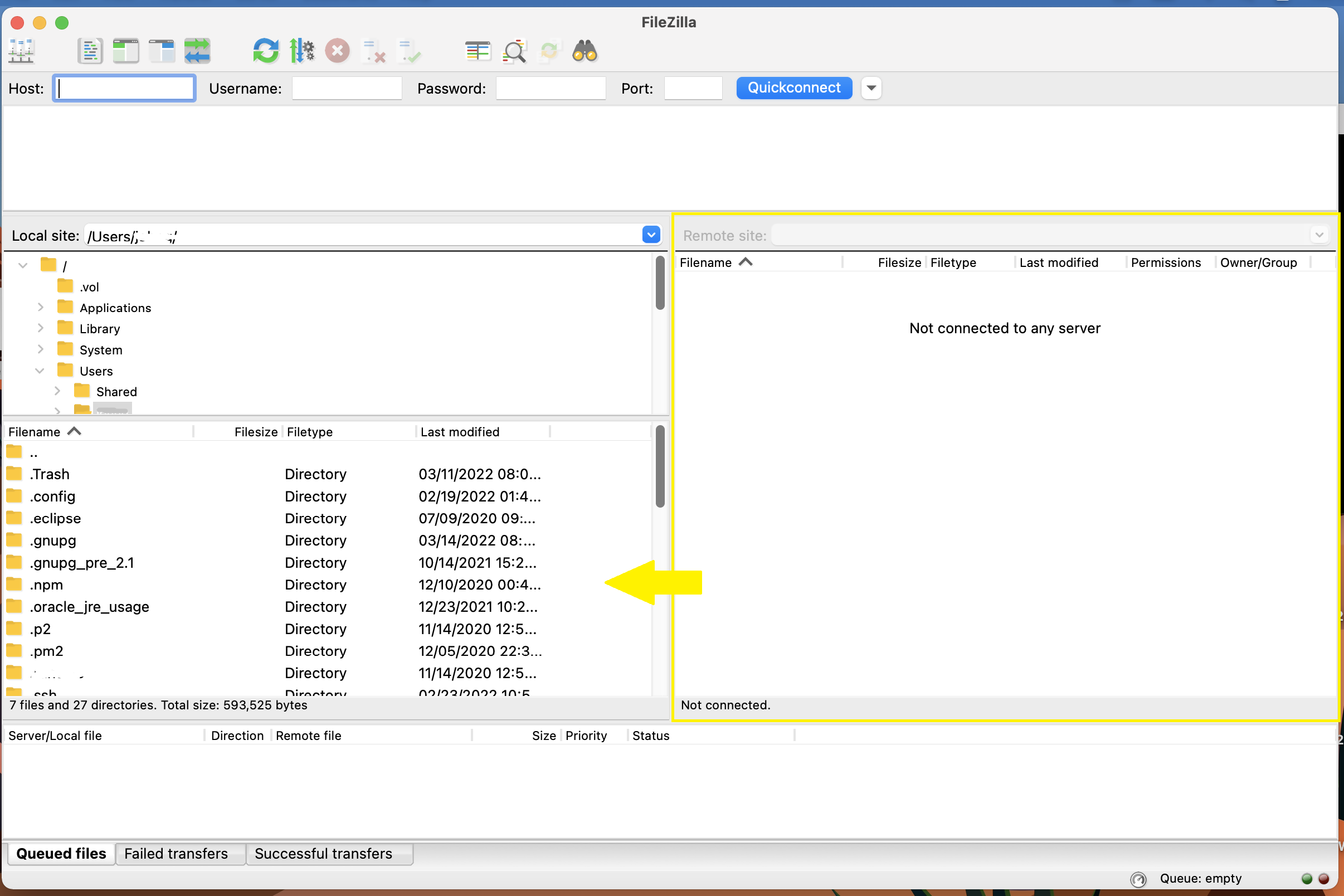Refresh file and folder lists icon
Image resolution: width=1344 pixels, height=896 pixels.
(x=266, y=51)
